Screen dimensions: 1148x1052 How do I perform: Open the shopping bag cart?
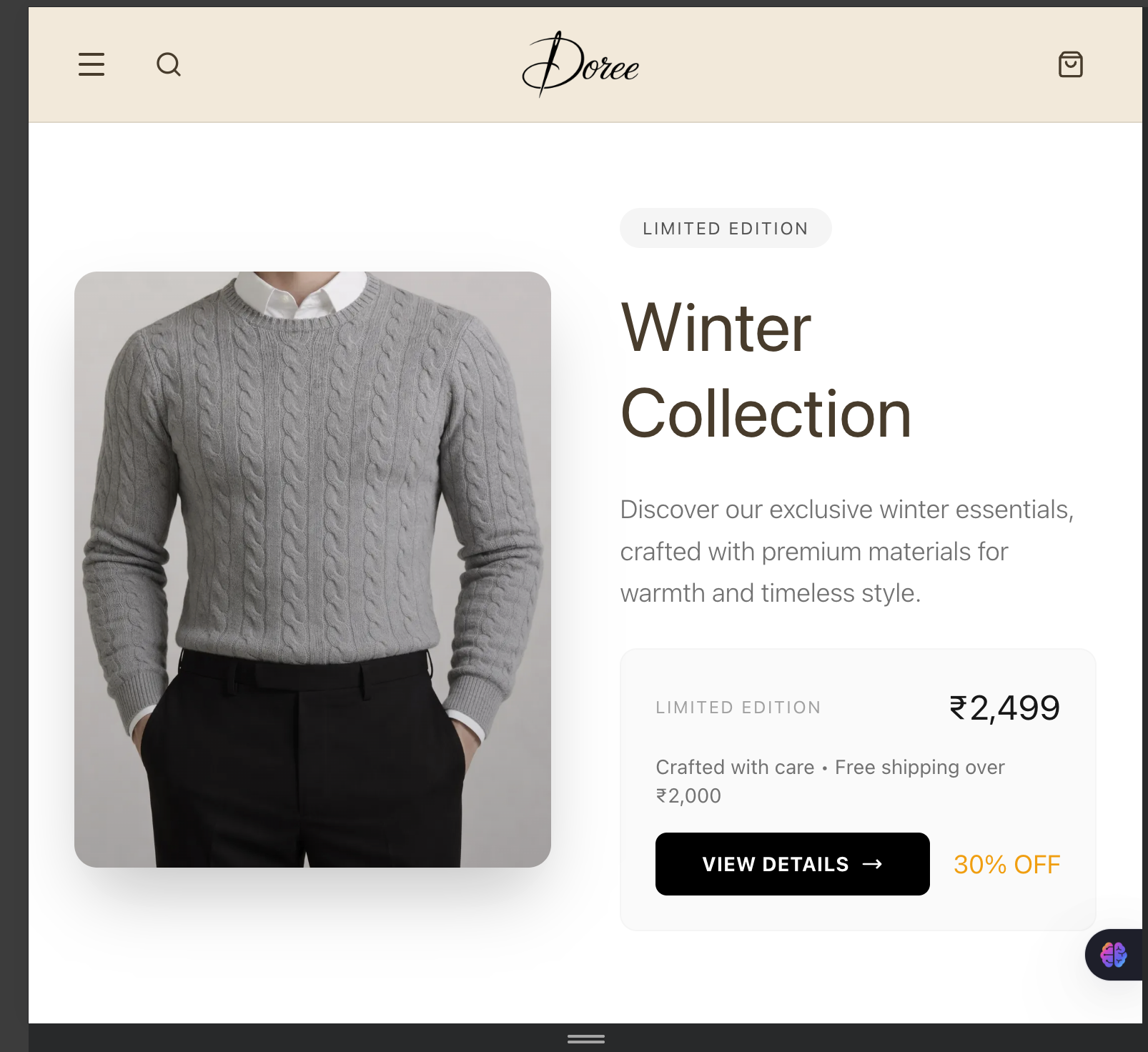(1070, 64)
